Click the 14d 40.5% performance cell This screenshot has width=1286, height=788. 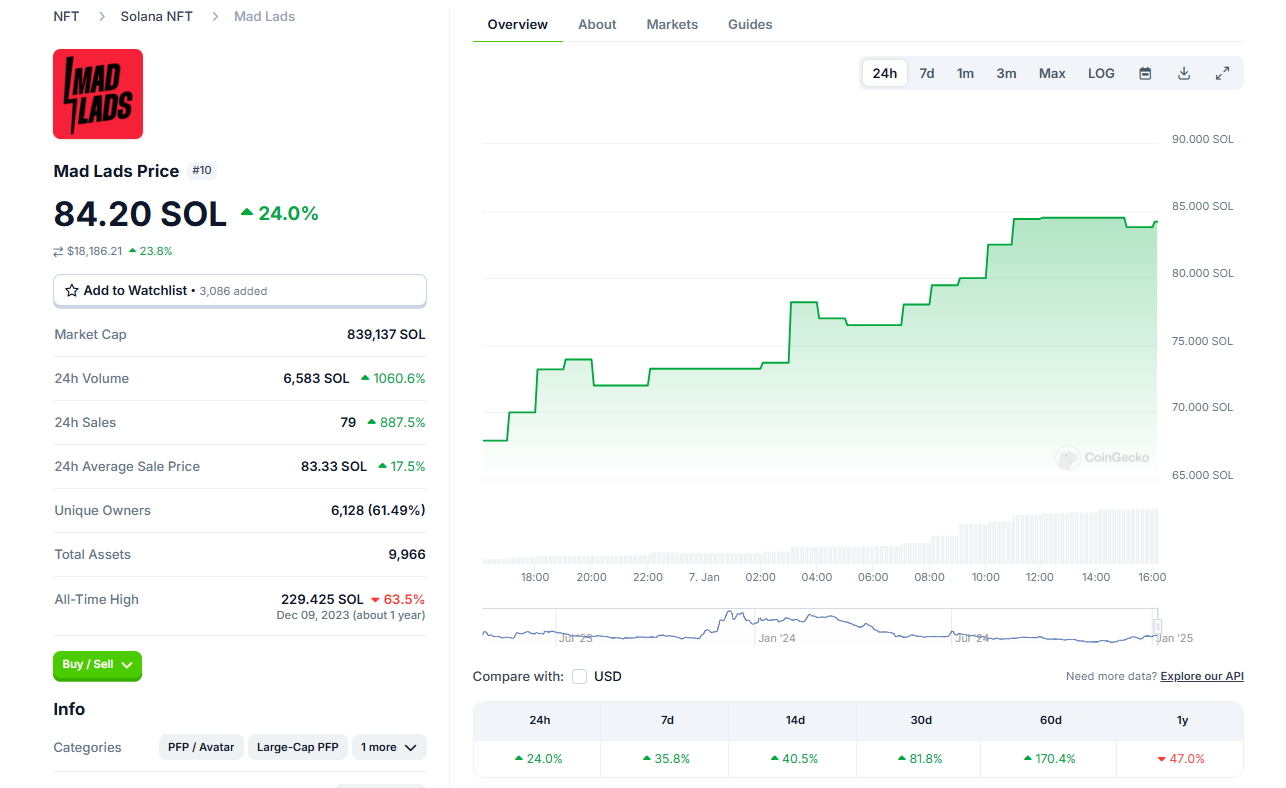pos(793,759)
